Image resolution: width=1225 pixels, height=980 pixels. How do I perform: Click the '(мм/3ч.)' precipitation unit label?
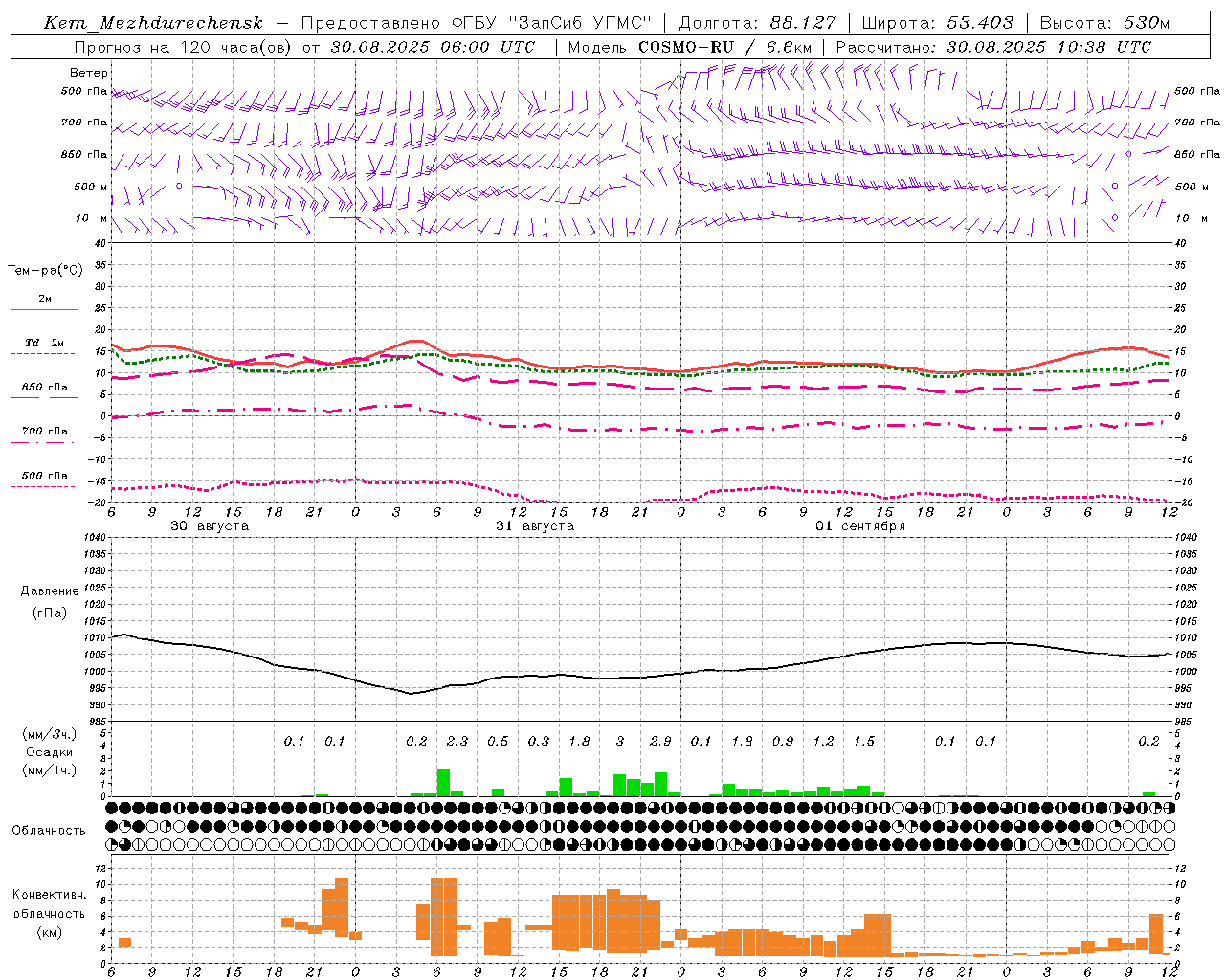50,734
